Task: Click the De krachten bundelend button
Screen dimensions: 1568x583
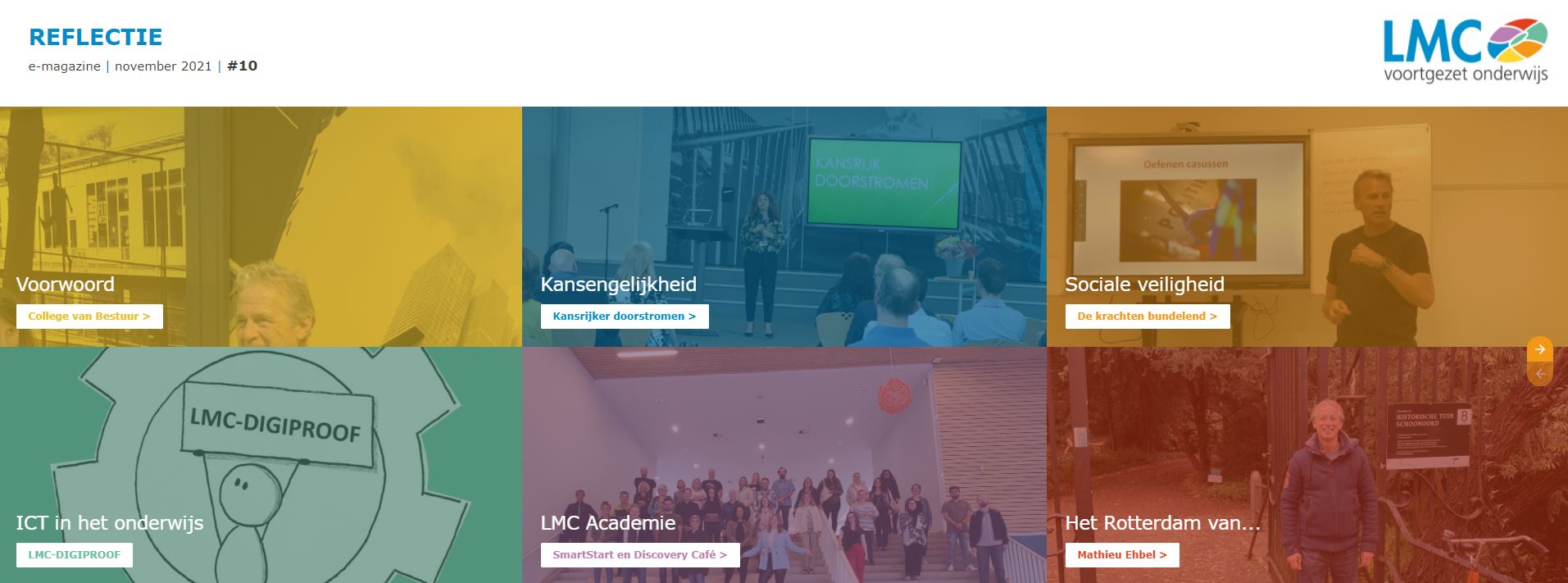Action: tap(1148, 317)
